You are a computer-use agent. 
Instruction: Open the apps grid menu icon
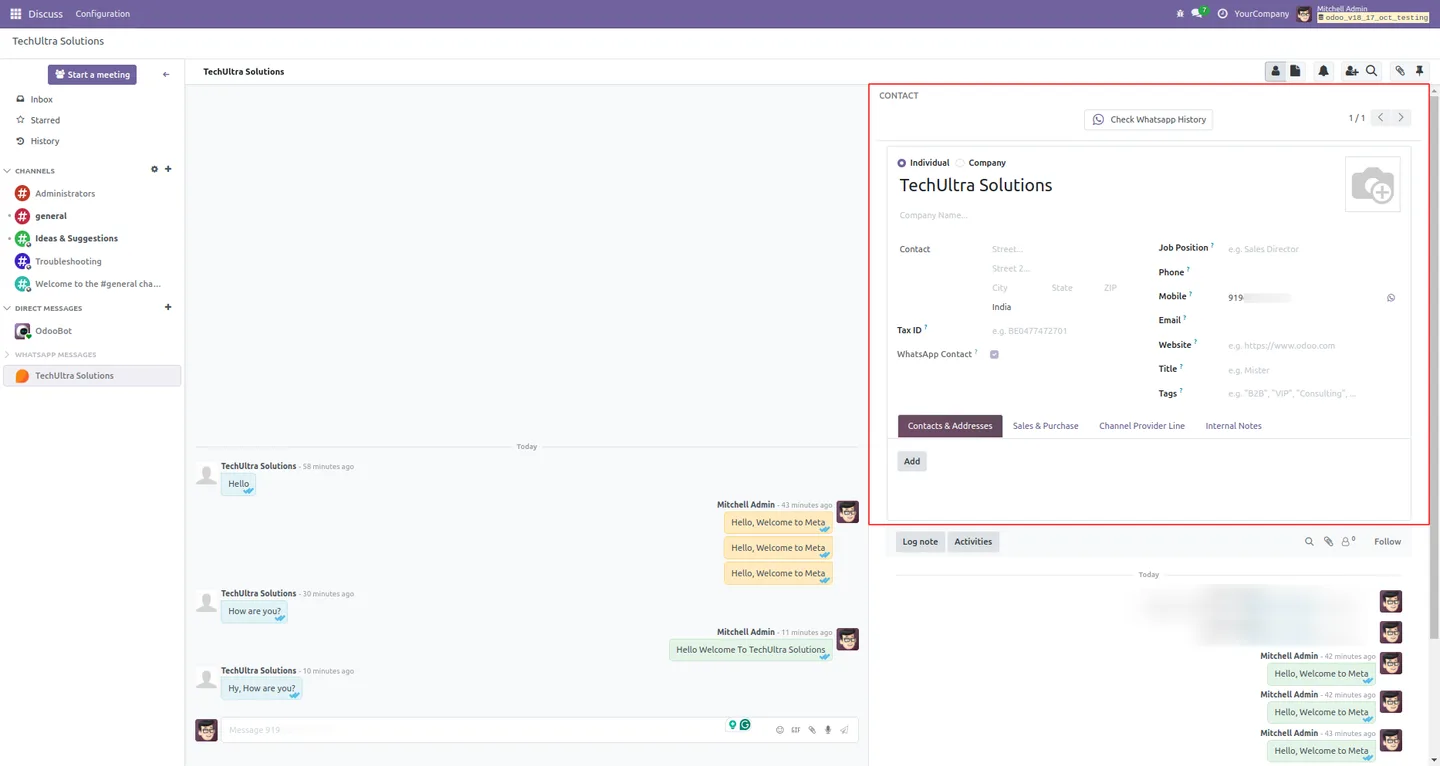15,14
